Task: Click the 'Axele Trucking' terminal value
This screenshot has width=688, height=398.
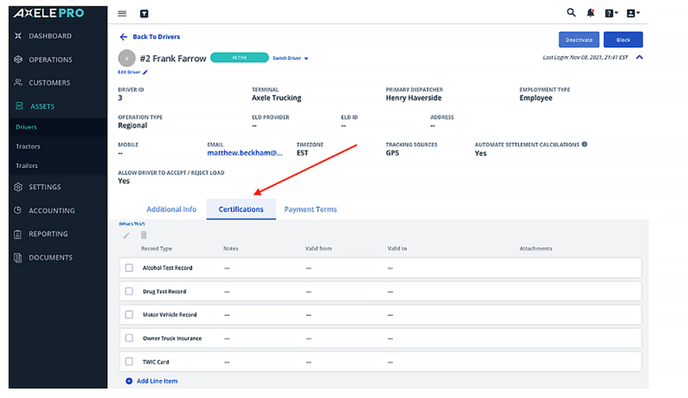Action: [276, 98]
